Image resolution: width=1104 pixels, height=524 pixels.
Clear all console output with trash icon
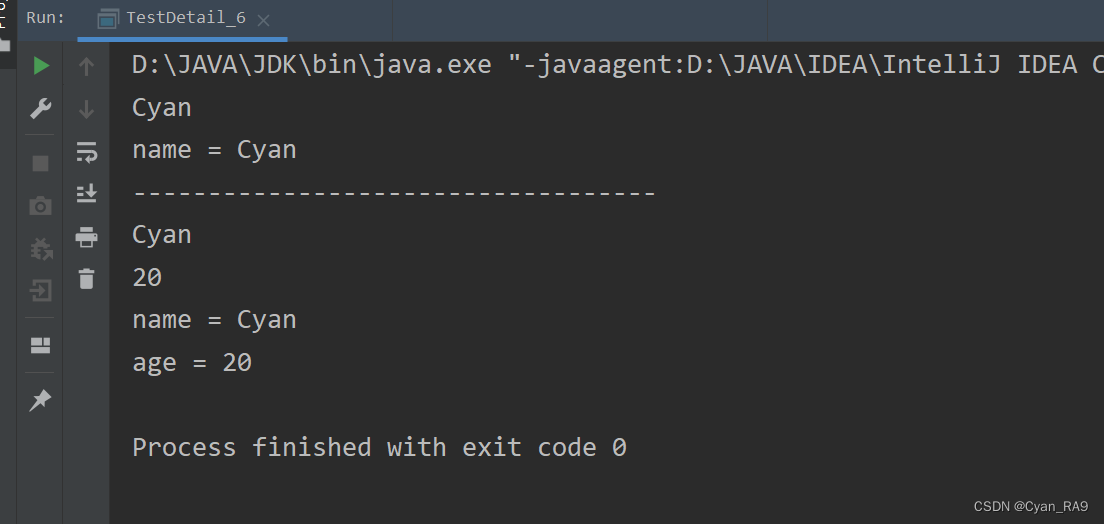[x=87, y=279]
